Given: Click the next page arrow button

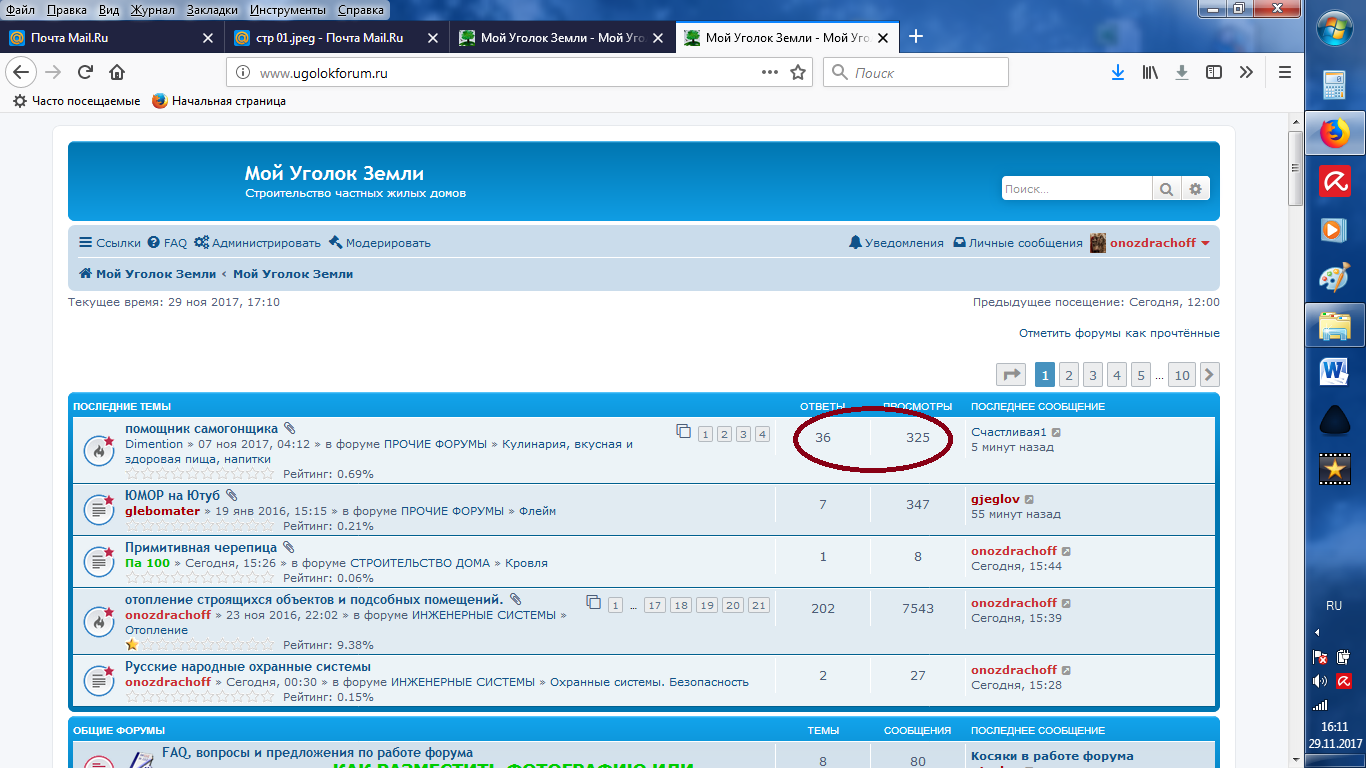Looking at the screenshot, I should [x=1209, y=375].
